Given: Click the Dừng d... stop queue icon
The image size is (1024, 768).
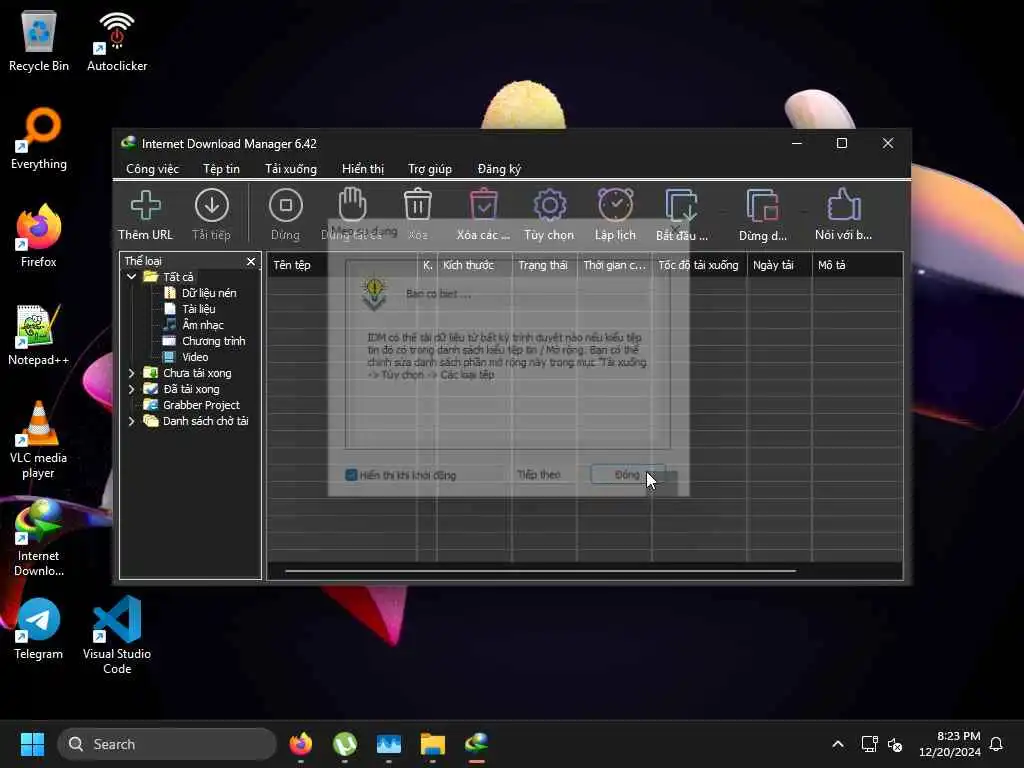Looking at the screenshot, I should pos(763,206).
